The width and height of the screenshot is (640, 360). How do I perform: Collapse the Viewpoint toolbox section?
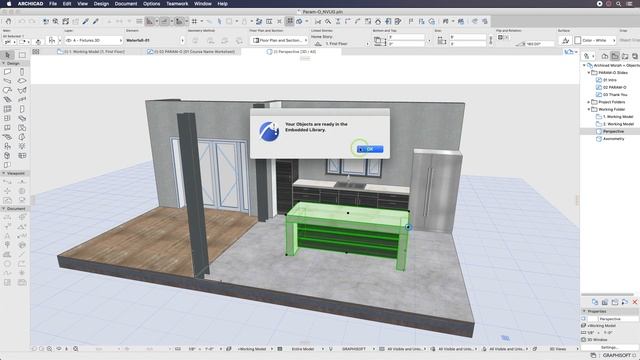tap(4, 173)
